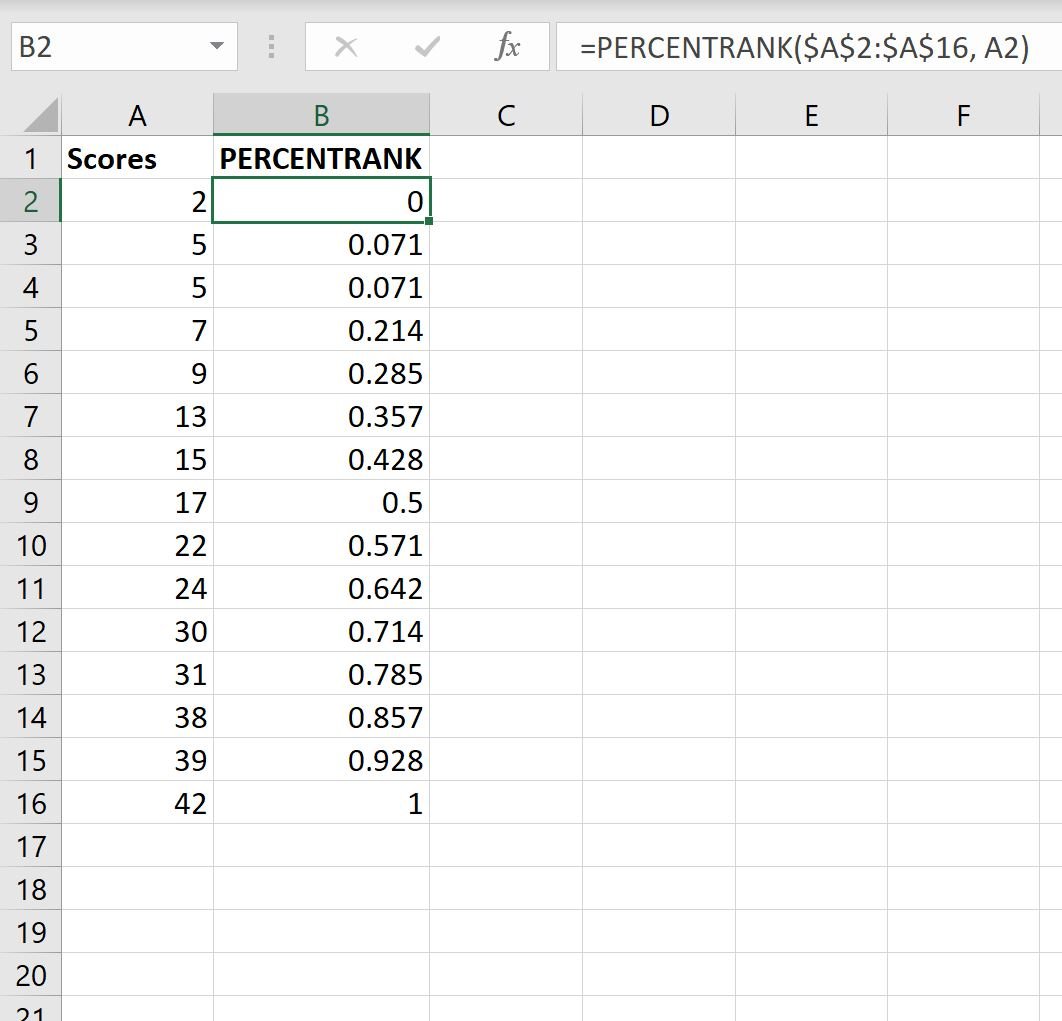Select the cell with score 2

pos(137,201)
